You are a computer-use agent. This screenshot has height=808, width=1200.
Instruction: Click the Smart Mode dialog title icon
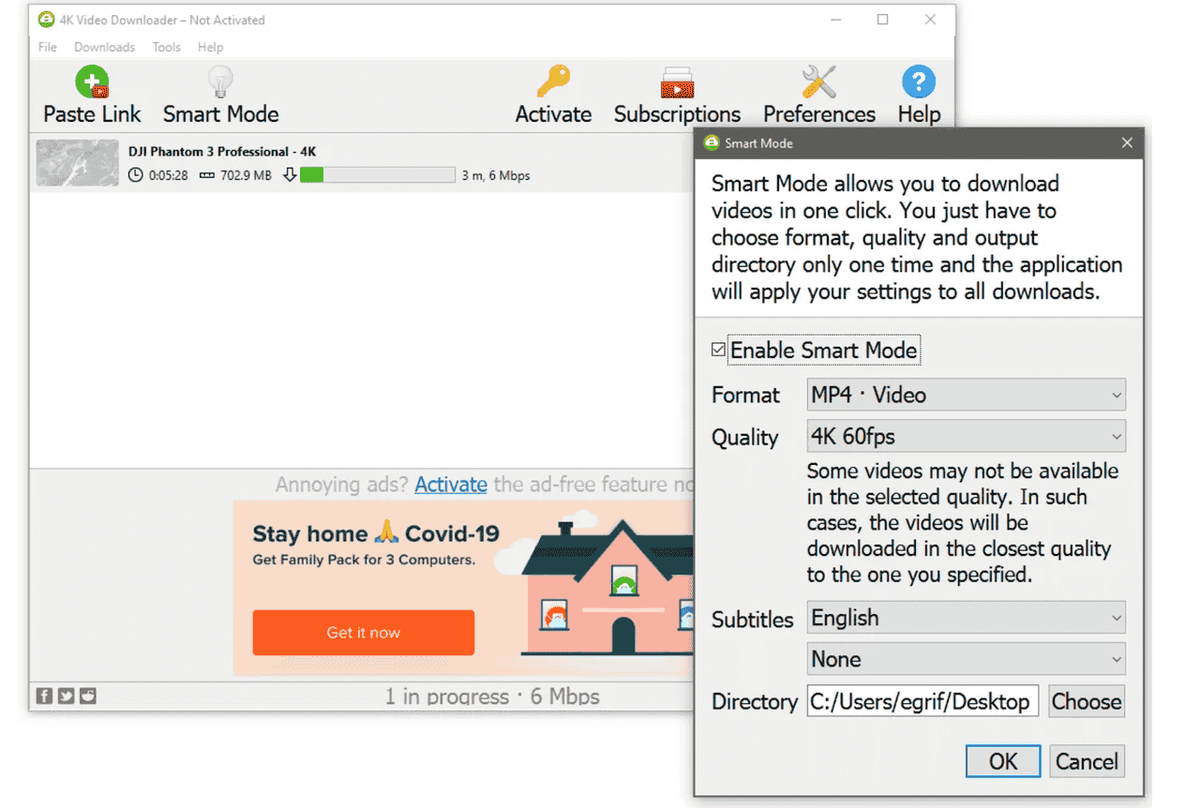pos(711,143)
